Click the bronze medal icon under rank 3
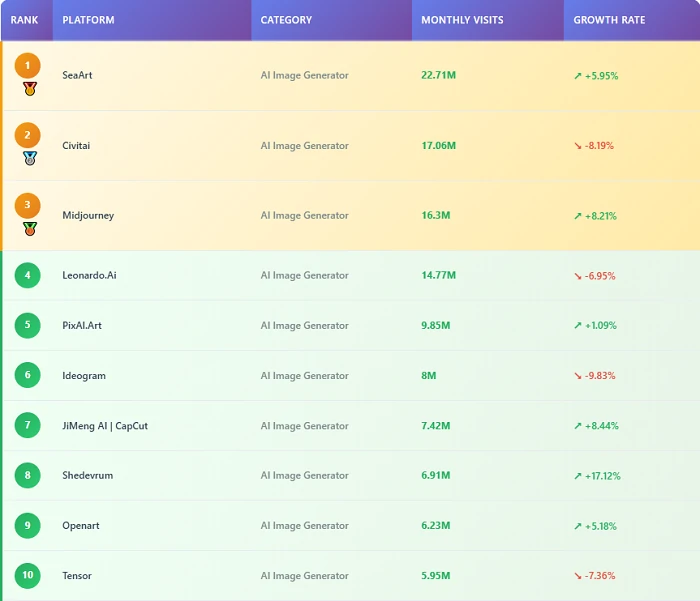This screenshot has height=601, width=700. click(29, 228)
